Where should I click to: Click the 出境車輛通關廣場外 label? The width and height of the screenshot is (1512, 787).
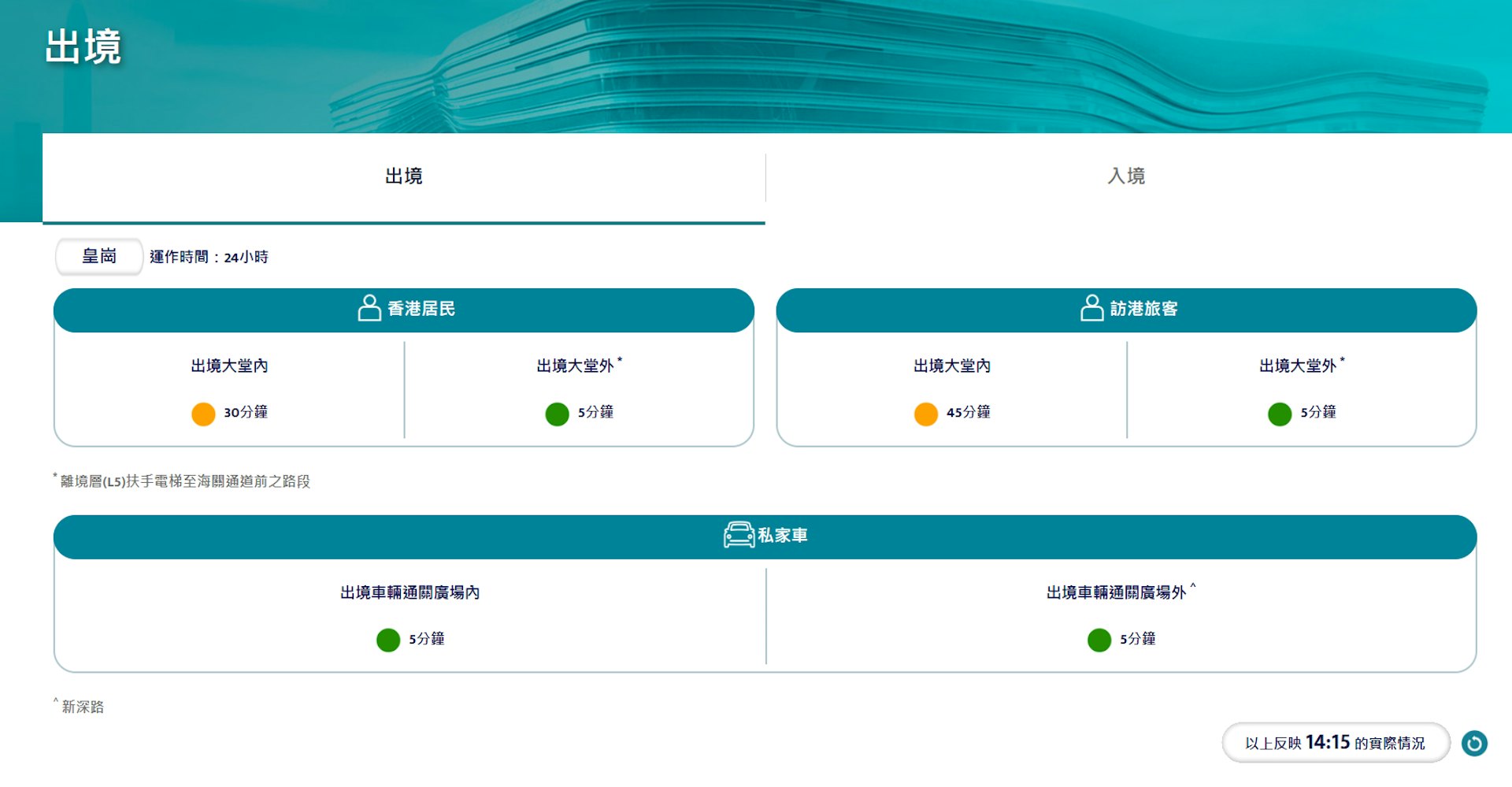click(x=1120, y=592)
